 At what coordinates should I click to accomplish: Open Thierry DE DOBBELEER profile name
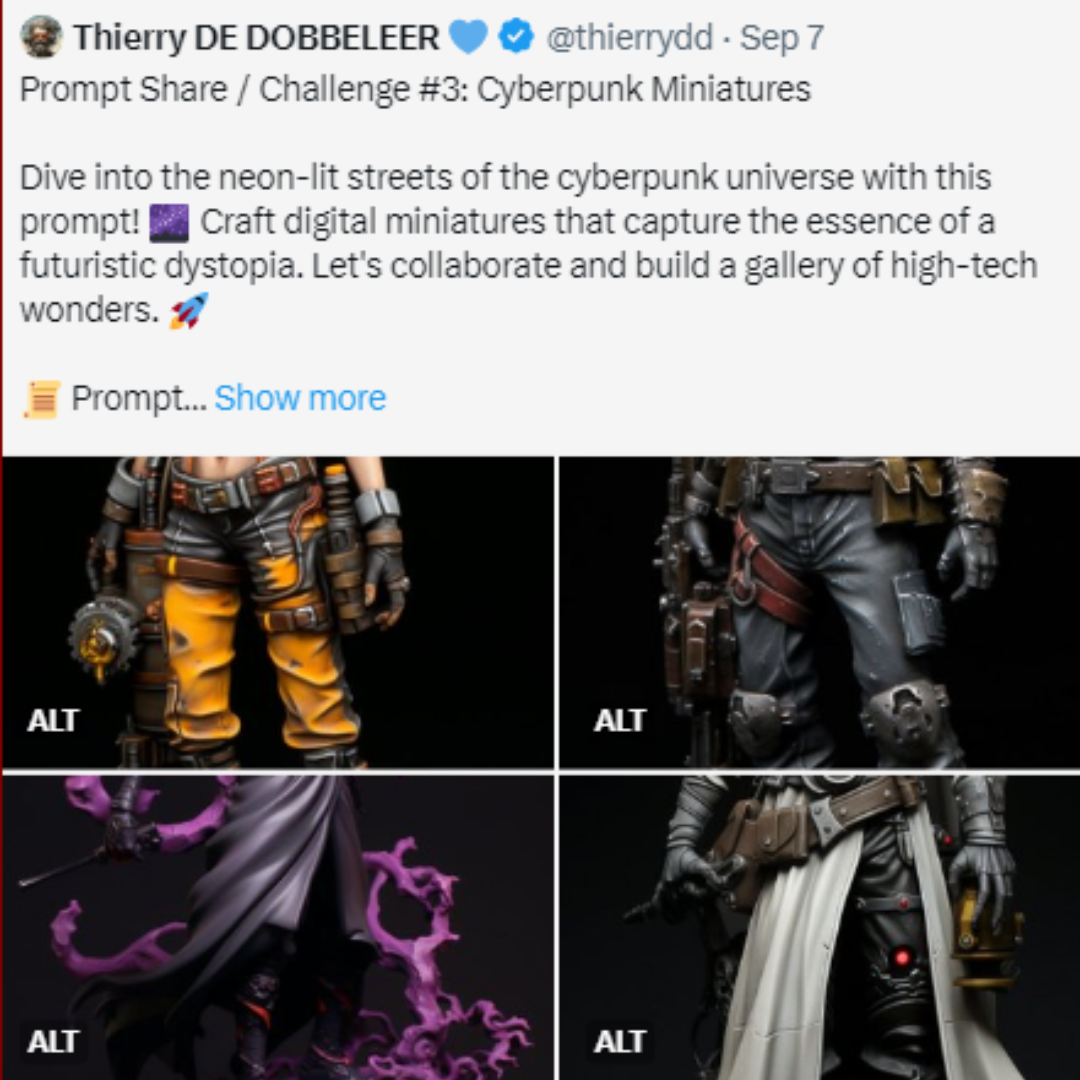[256, 37]
